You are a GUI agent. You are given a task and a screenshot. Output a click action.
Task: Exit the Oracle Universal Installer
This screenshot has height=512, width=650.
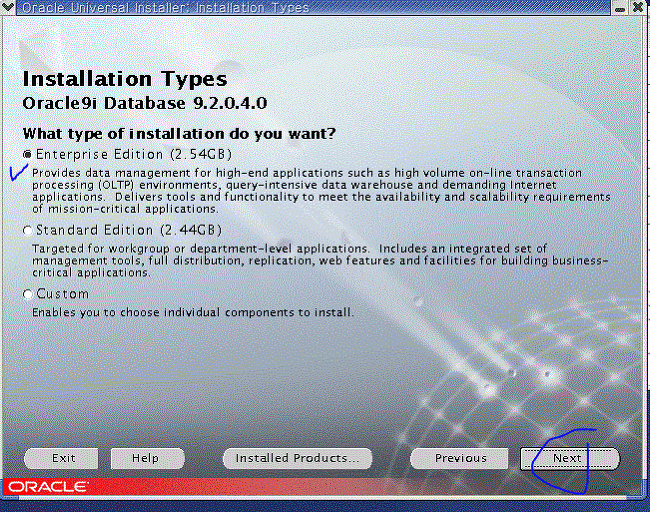pos(61,459)
